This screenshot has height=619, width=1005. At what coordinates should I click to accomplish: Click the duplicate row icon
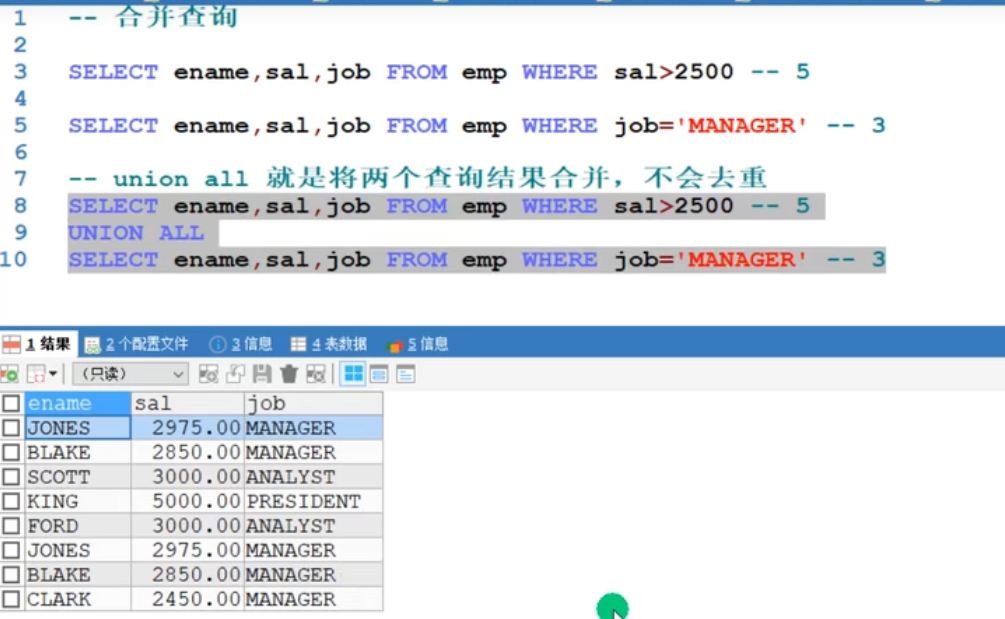click(235, 374)
